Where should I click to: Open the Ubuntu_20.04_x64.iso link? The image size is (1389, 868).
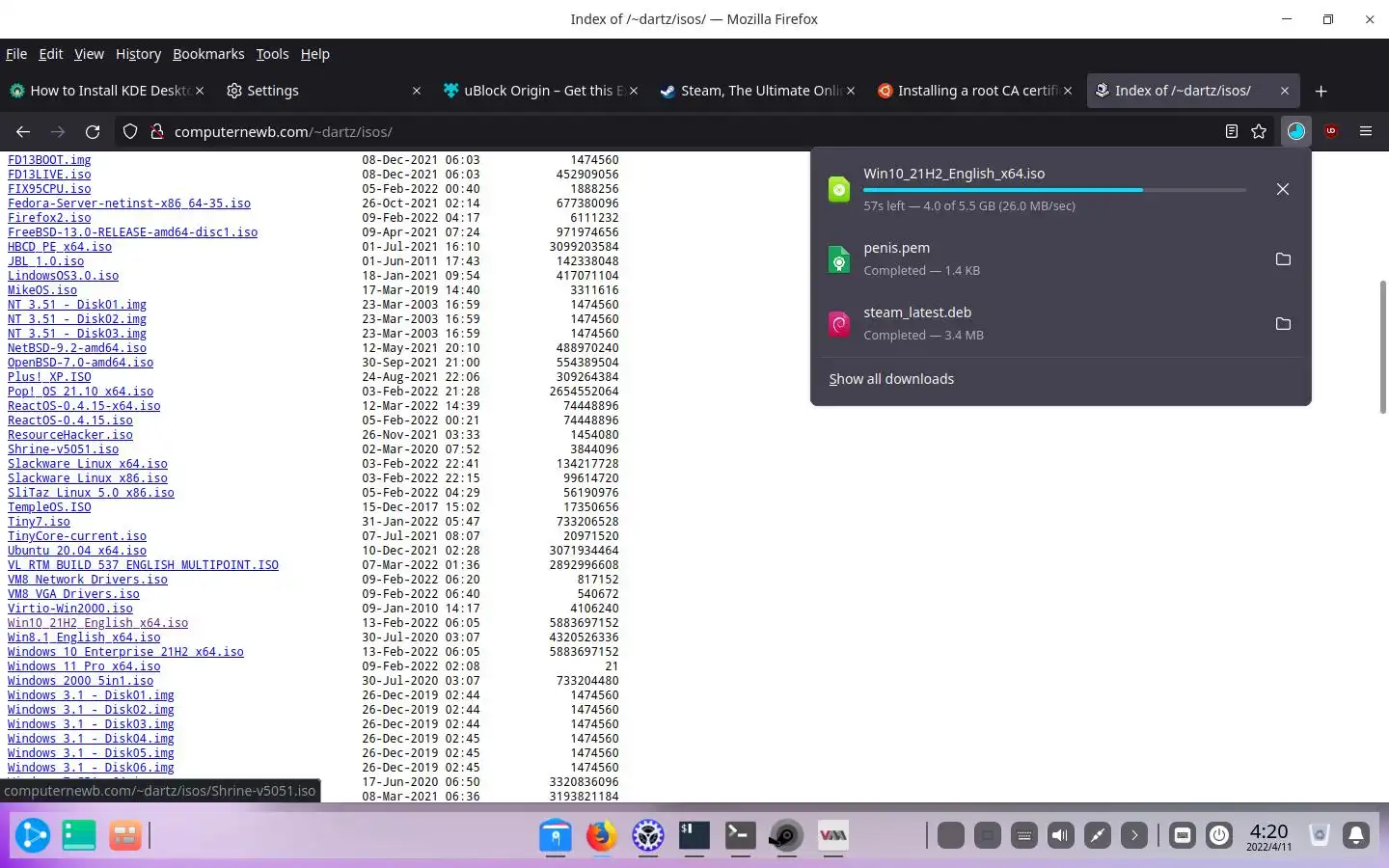pos(77,551)
